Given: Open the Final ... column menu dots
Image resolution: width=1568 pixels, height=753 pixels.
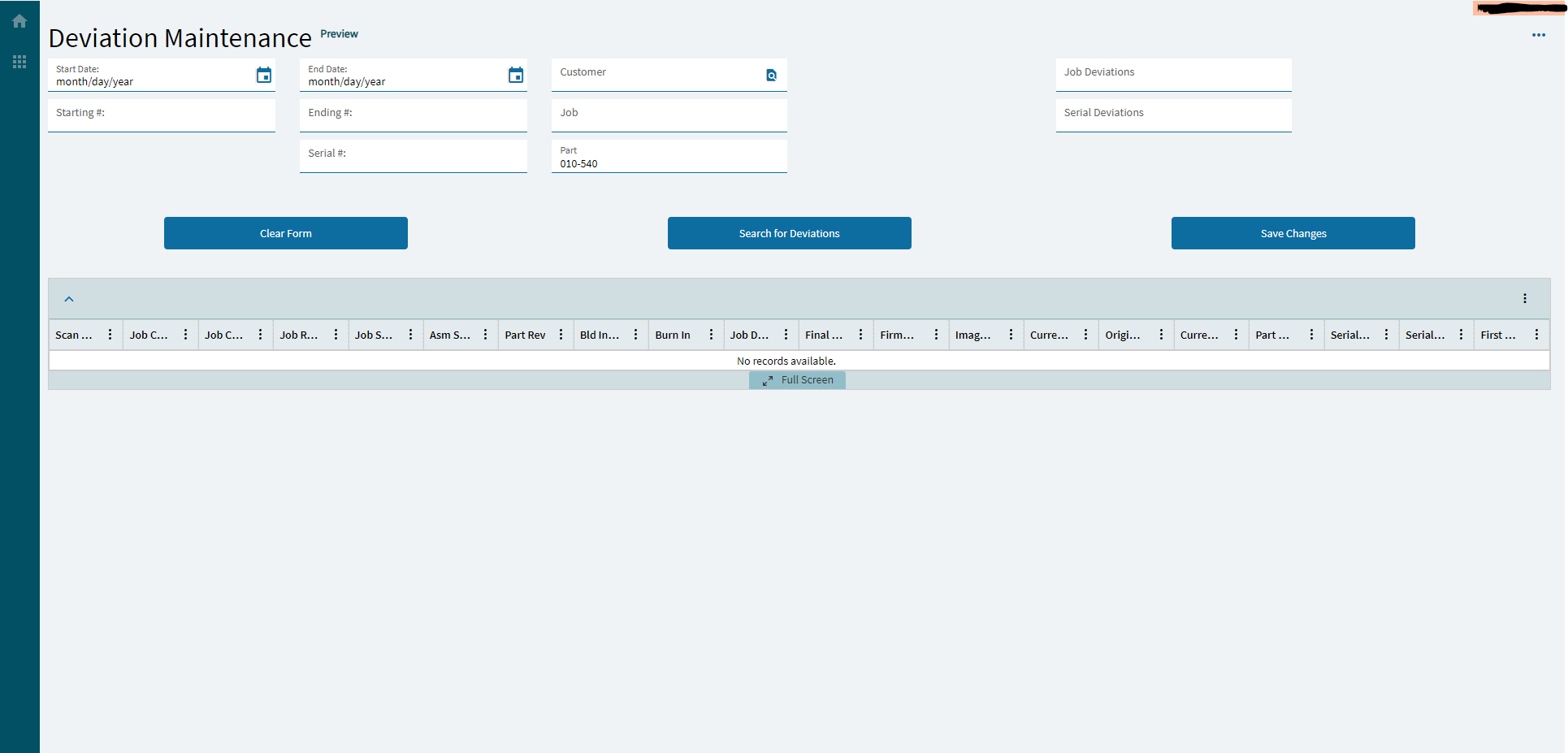Looking at the screenshot, I should [x=860, y=335].
